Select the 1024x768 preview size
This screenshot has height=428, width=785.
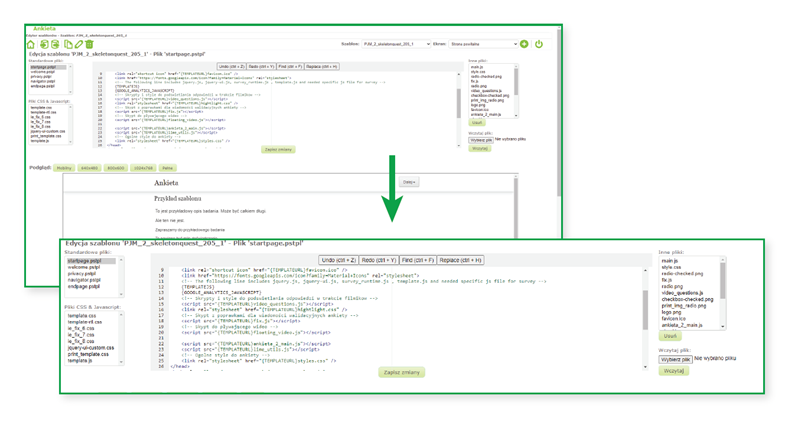click(x=143, y=168)
